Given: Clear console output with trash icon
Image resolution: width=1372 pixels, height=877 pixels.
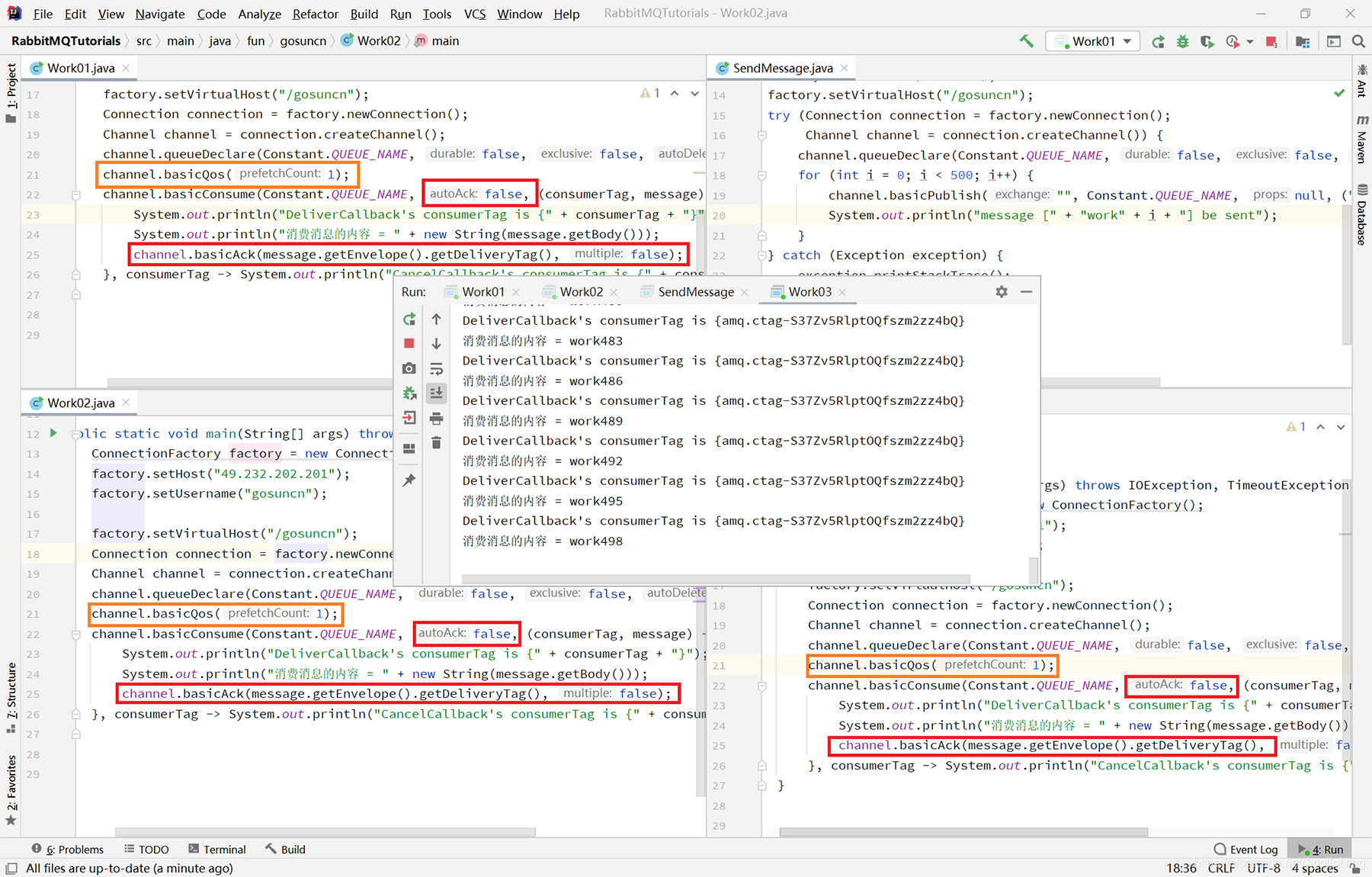Looking at the screenshot, I should (436, 442).
